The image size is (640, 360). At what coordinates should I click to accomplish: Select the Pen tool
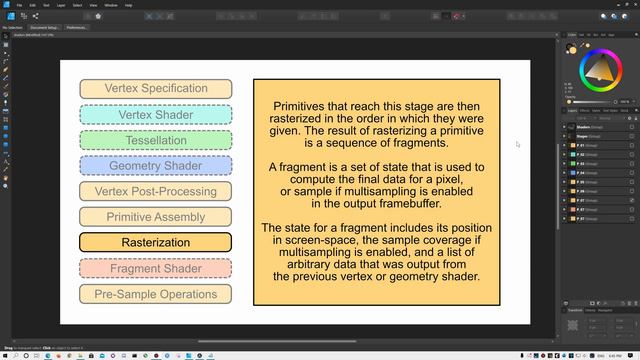click(x=6, y=70)
